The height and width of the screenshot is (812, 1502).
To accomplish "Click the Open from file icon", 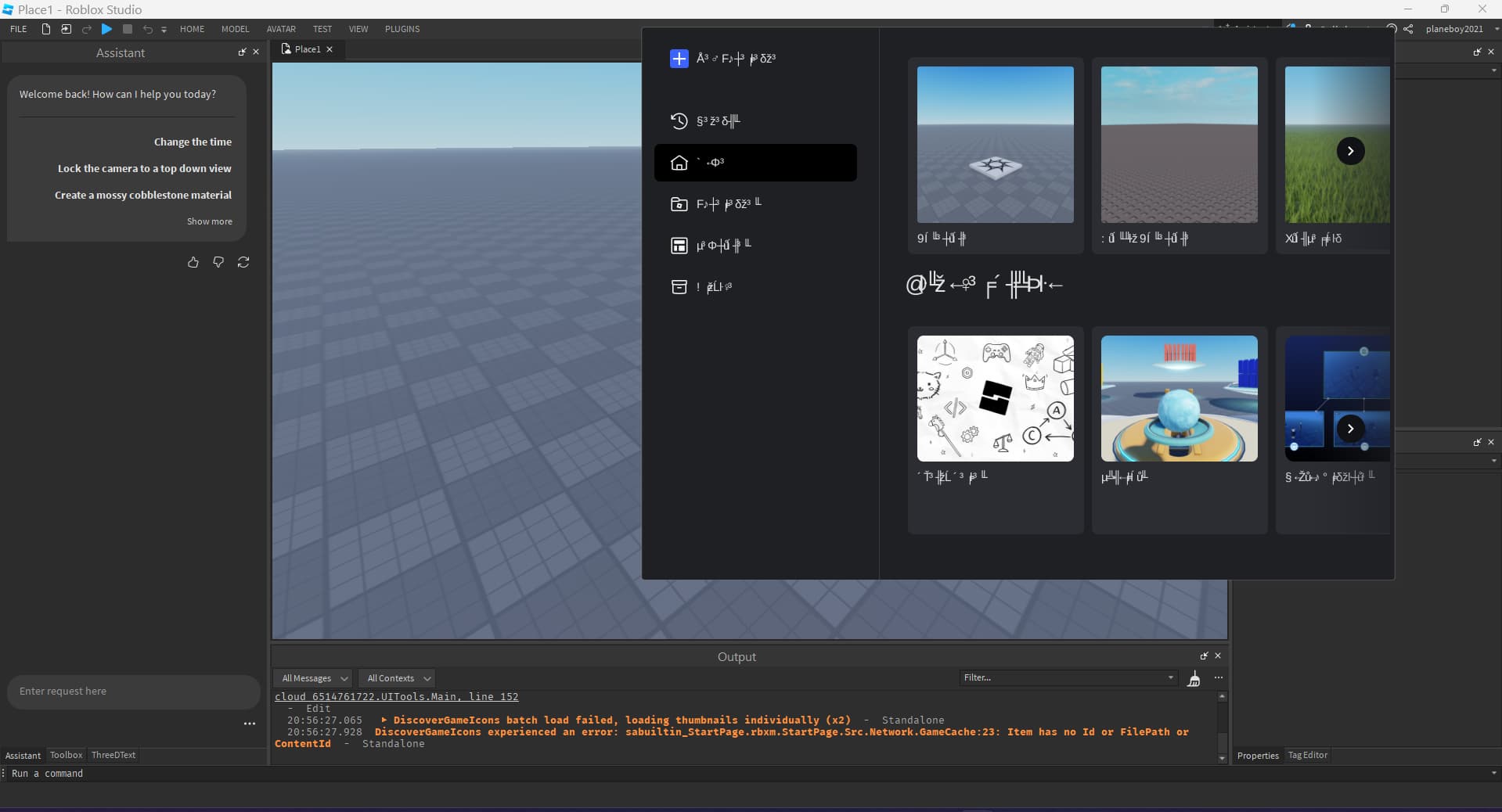I will pyautogui.click(x=67, y=29).
